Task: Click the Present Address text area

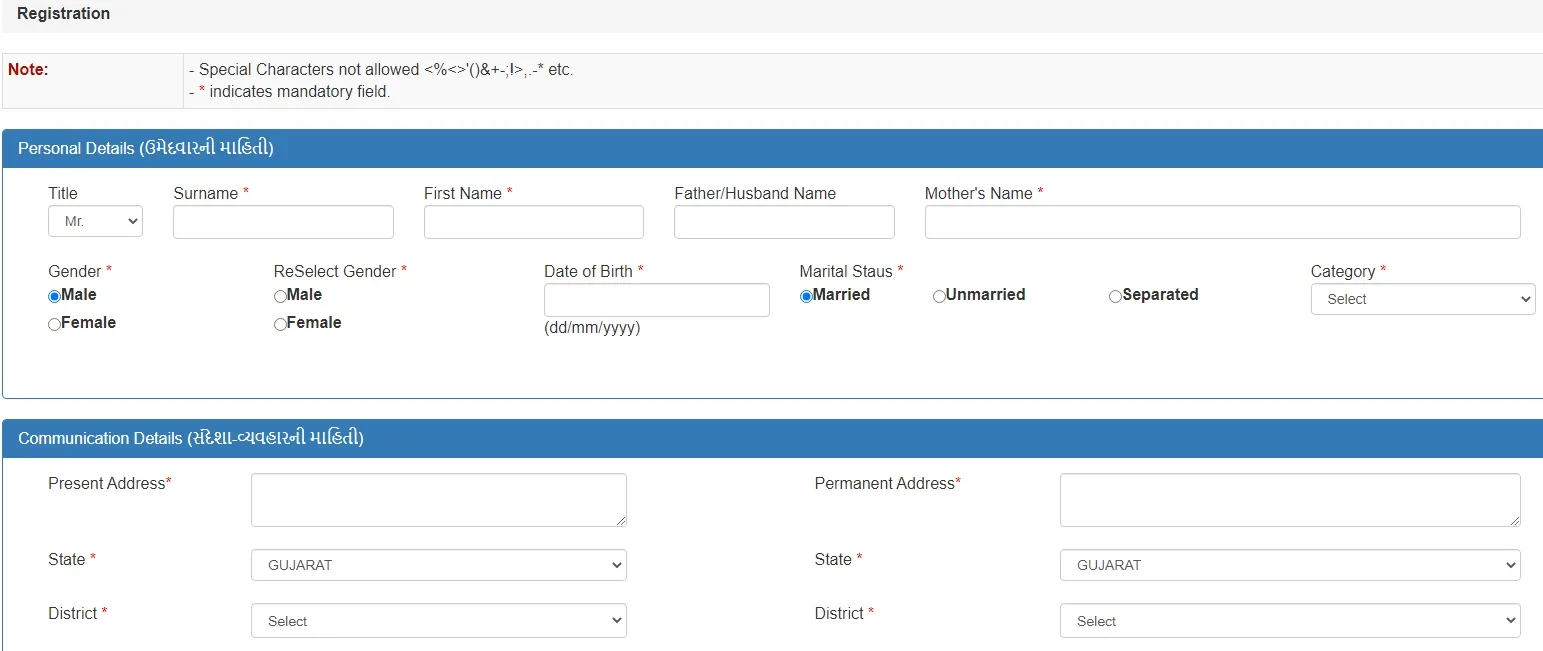Action: point(438,500)
